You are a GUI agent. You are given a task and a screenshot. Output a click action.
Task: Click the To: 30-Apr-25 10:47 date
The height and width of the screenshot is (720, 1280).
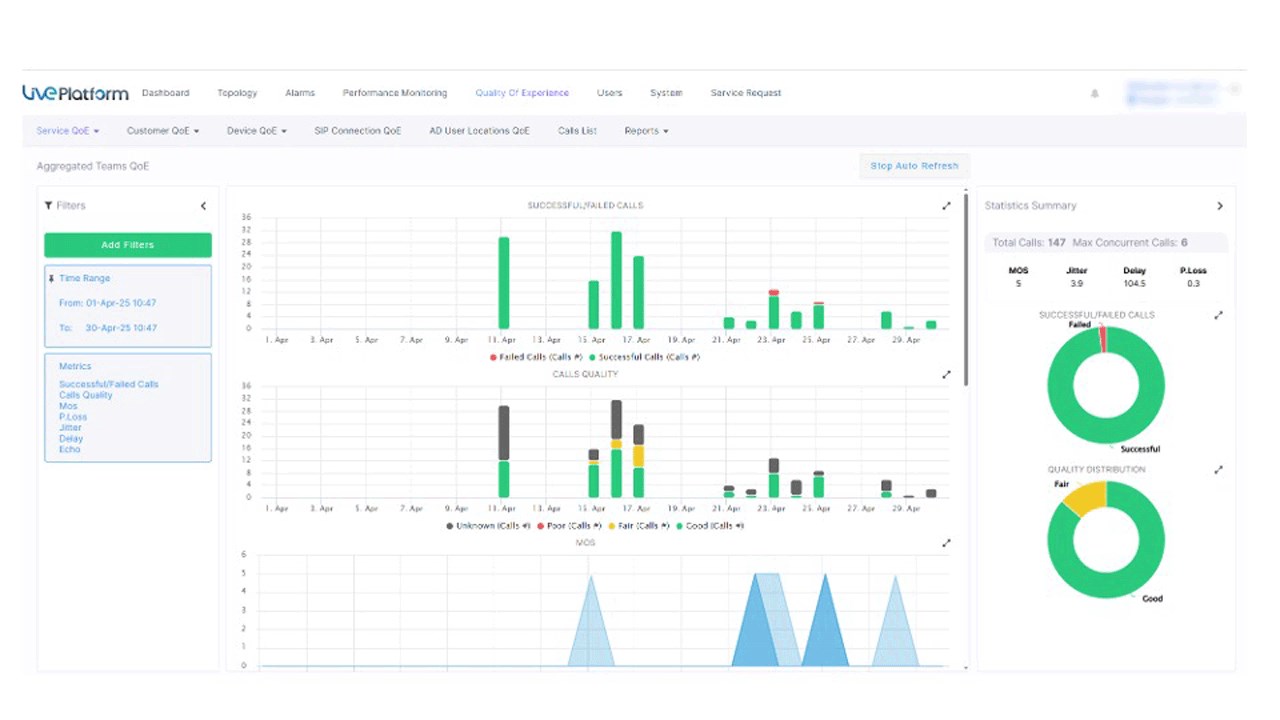107,328
